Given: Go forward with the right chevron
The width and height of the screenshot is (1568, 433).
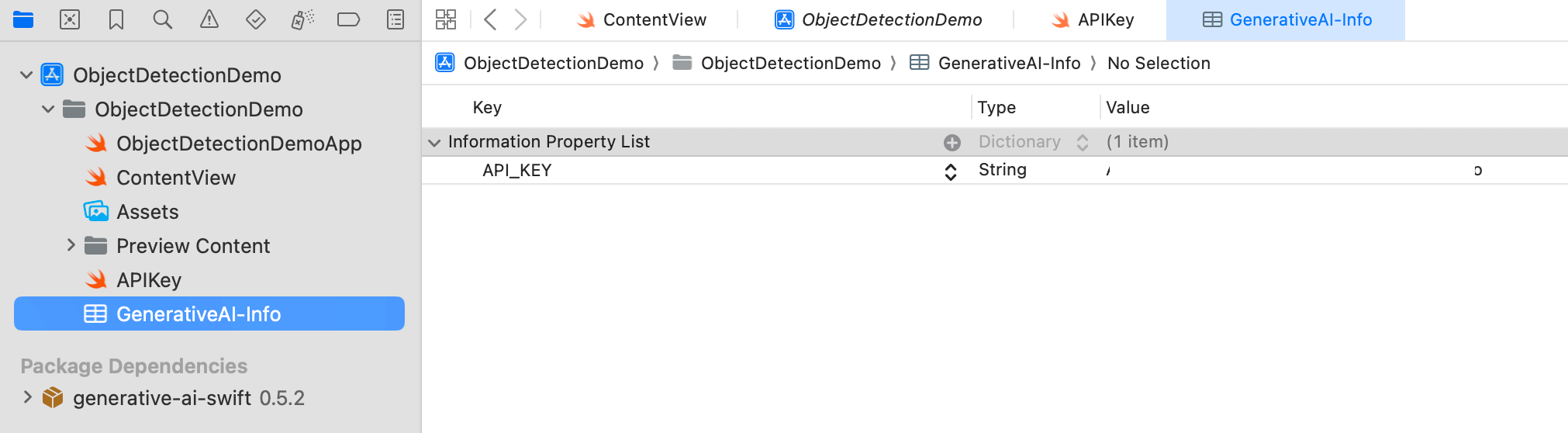Looking at the screenshot, I should (520, 19).
